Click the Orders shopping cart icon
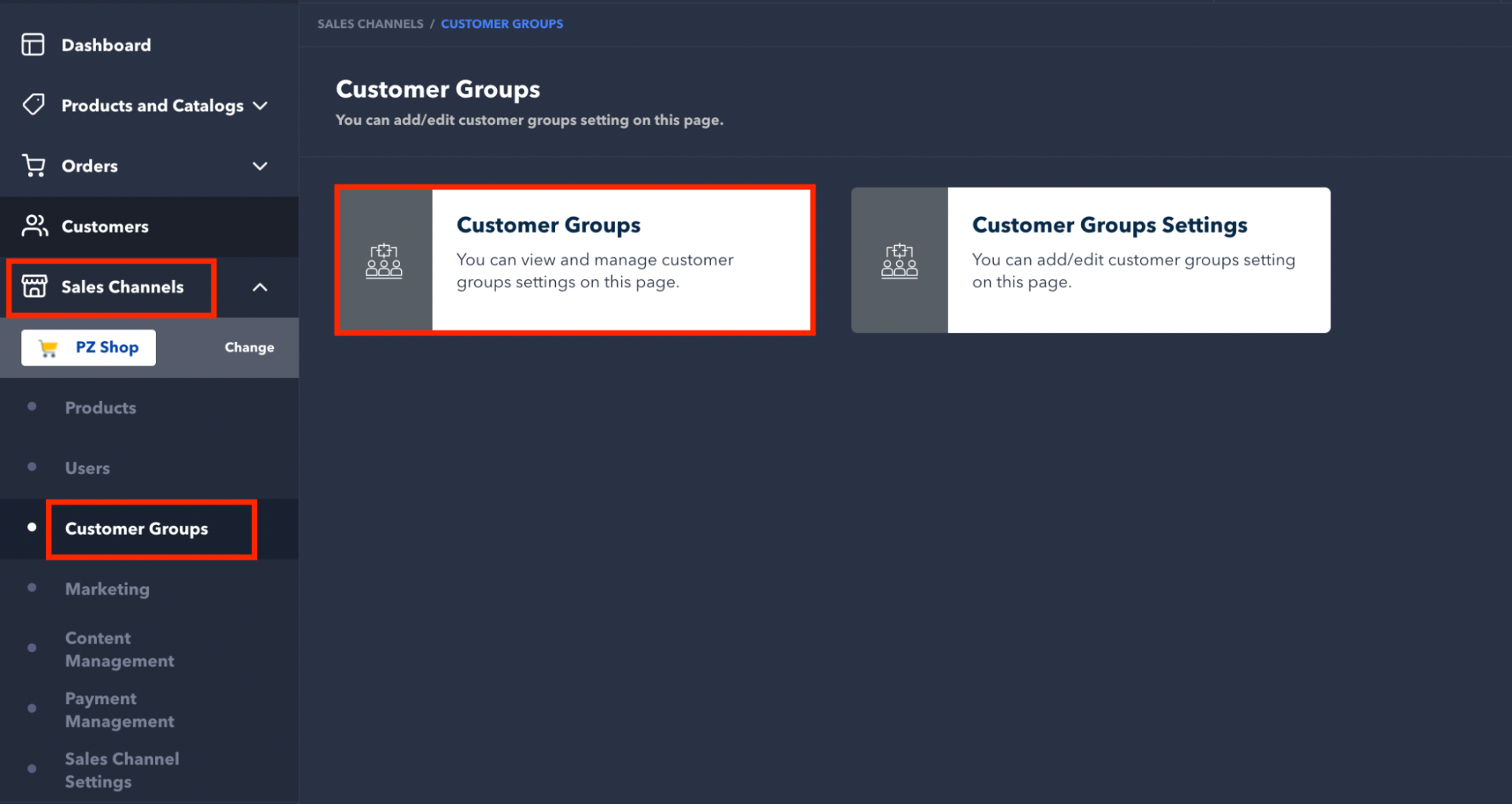This screenshot has width=1512, height=804. pyautogui.click(x=33, y=166)
